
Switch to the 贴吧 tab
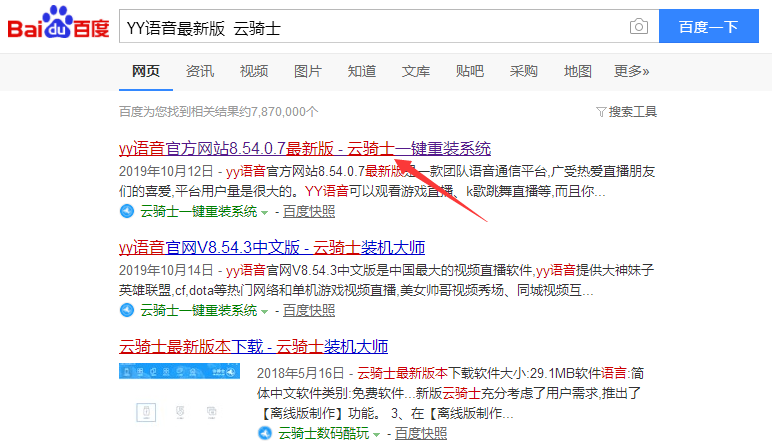[x=470, y=71]
